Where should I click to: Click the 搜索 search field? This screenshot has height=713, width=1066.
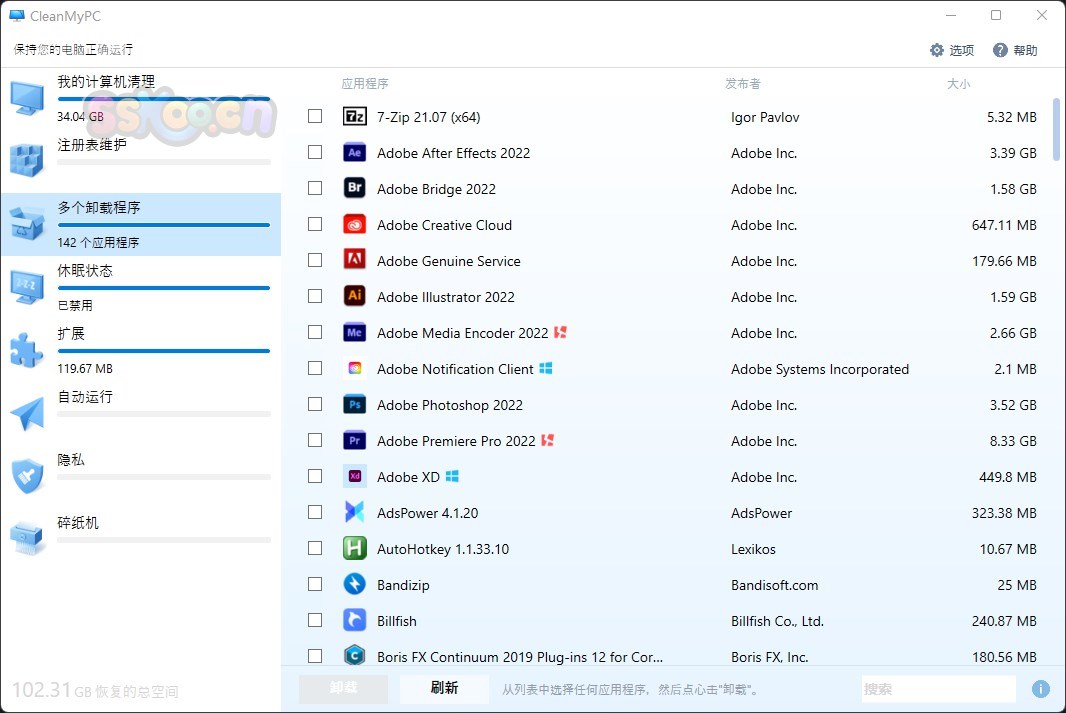(x=939, y=689)
